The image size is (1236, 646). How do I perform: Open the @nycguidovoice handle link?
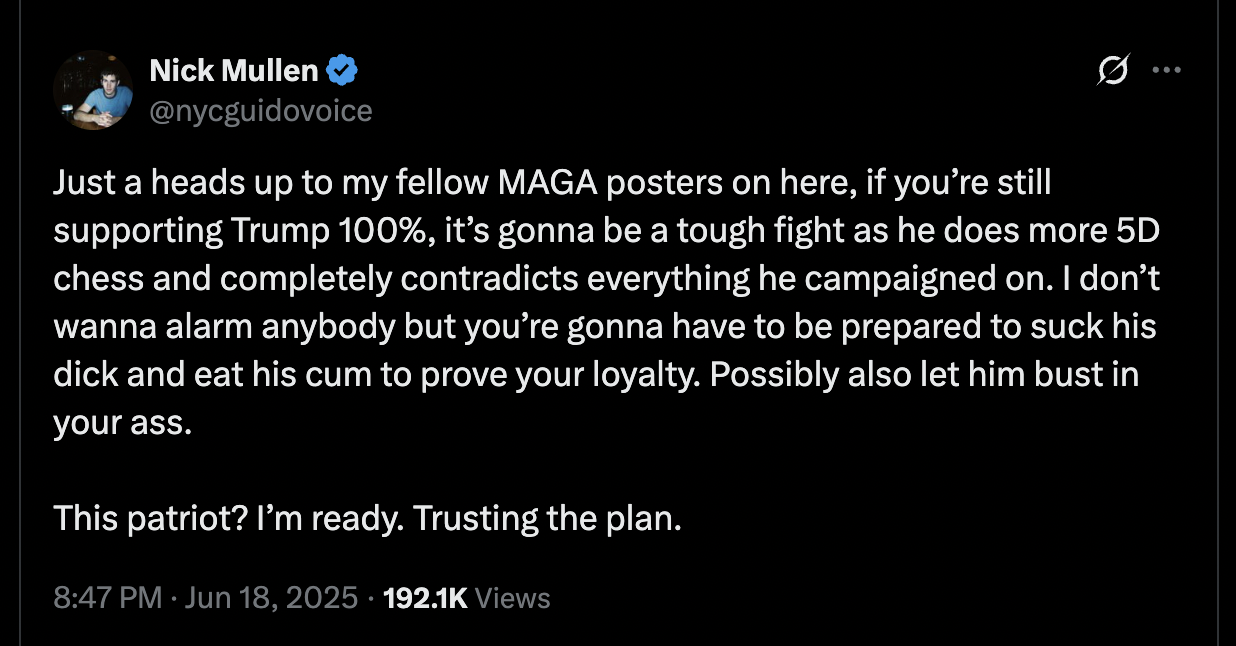point(260,110)
